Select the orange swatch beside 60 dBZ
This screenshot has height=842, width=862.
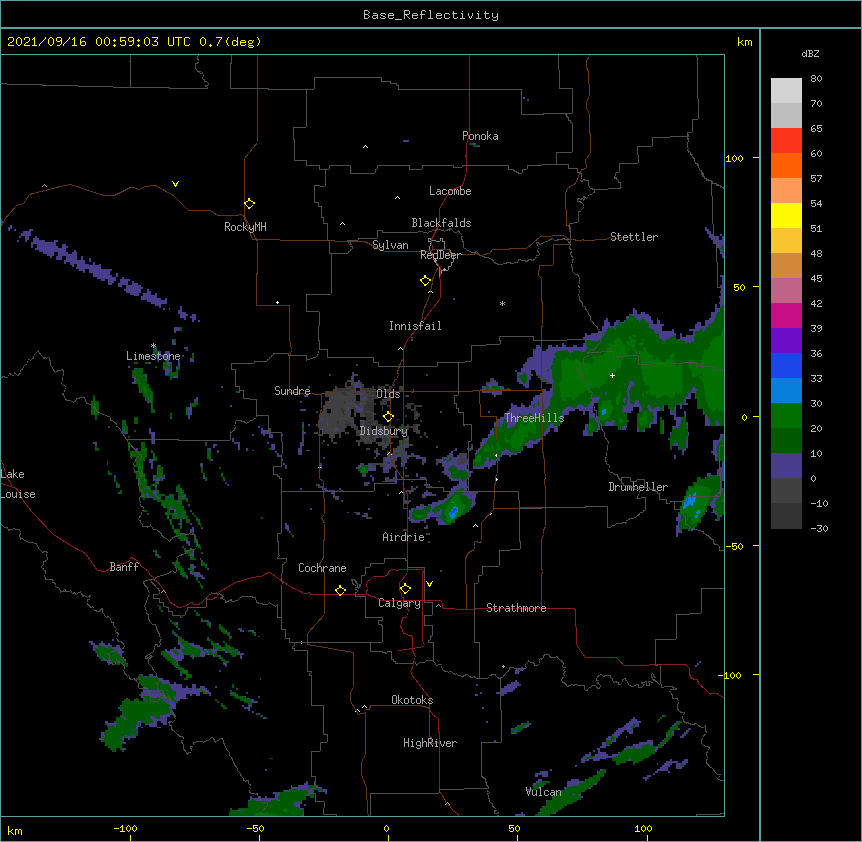[786, 165]
